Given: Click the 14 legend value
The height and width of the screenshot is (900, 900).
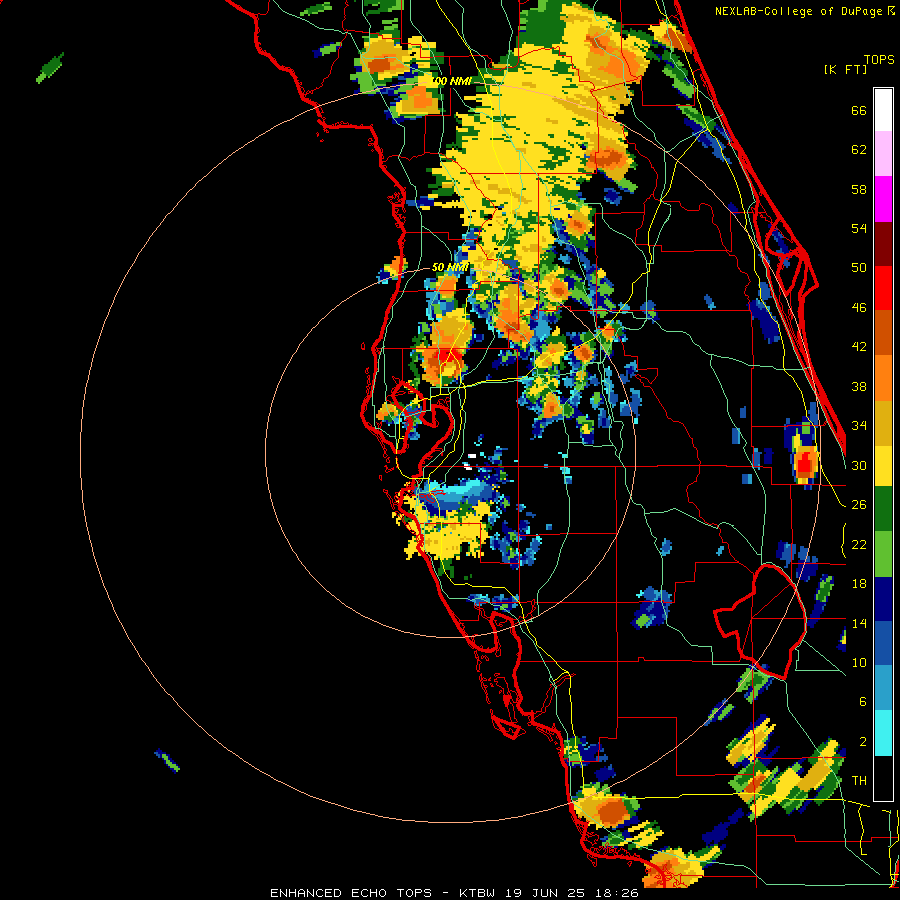Looking at the screenshot, I should [859, 623].
